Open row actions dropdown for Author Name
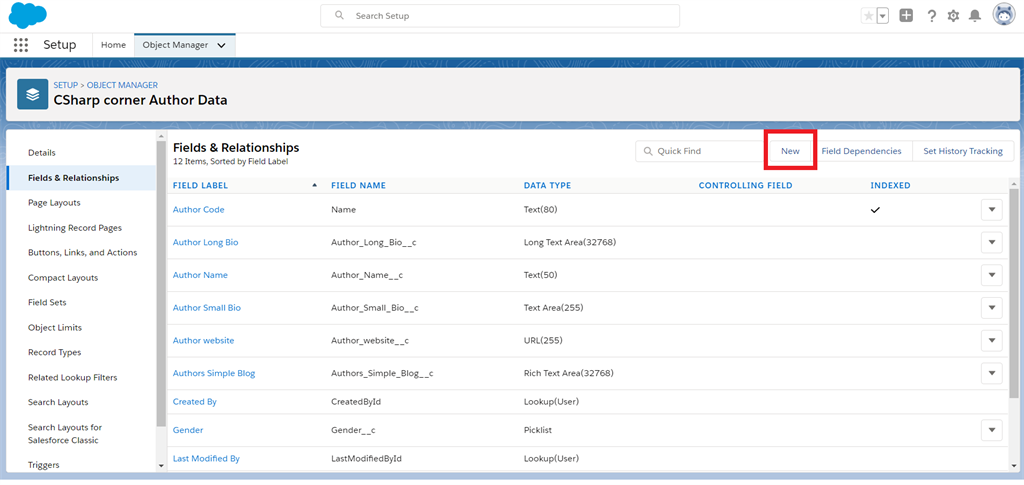1024x485 pixels. (x=991, y=275)
